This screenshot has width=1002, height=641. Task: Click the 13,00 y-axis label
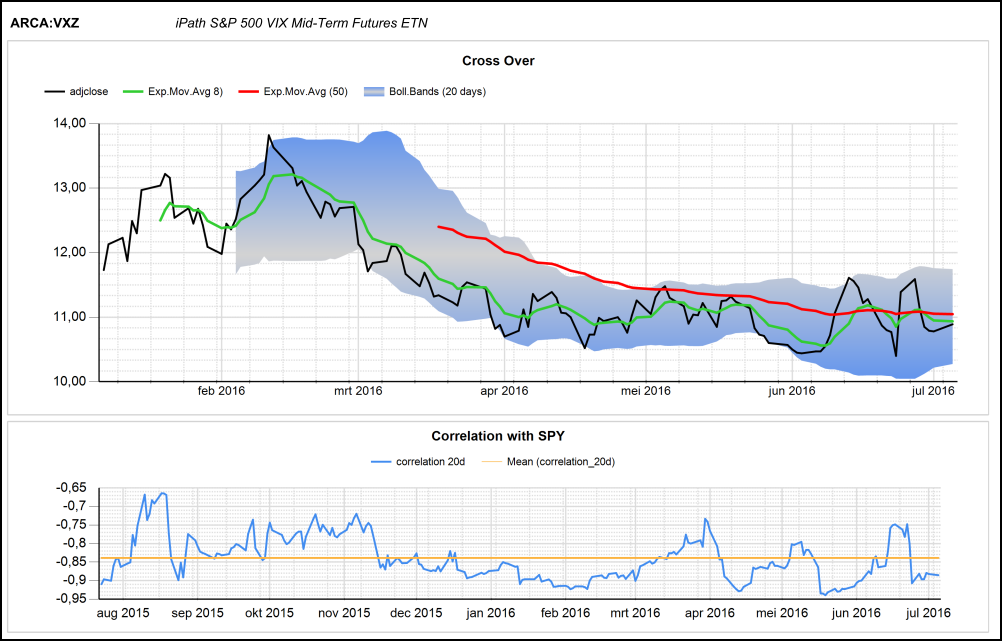pos(72,188)
